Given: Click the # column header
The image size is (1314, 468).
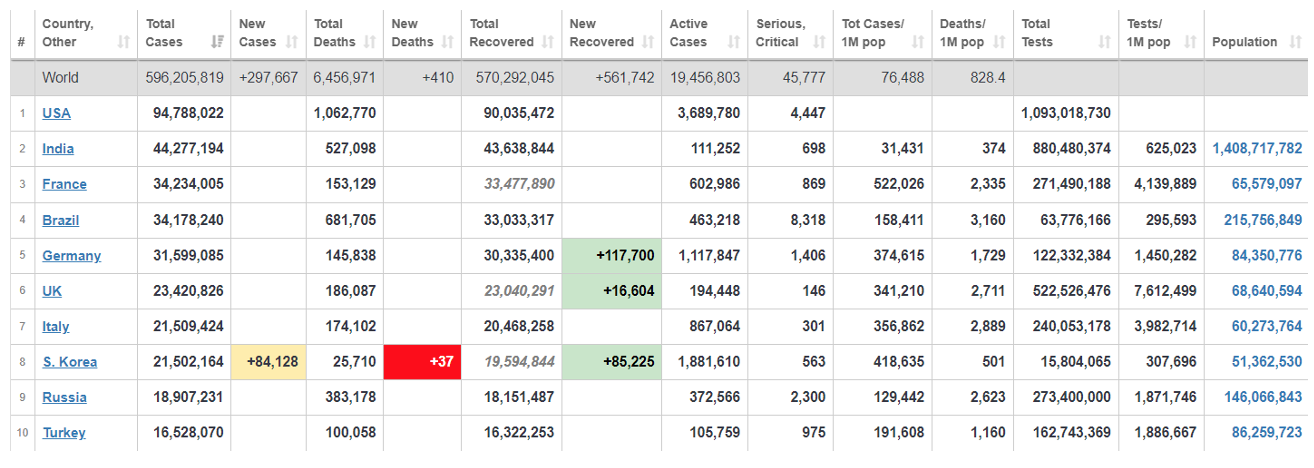Looking at the screenshot, I should coord(21,42).
